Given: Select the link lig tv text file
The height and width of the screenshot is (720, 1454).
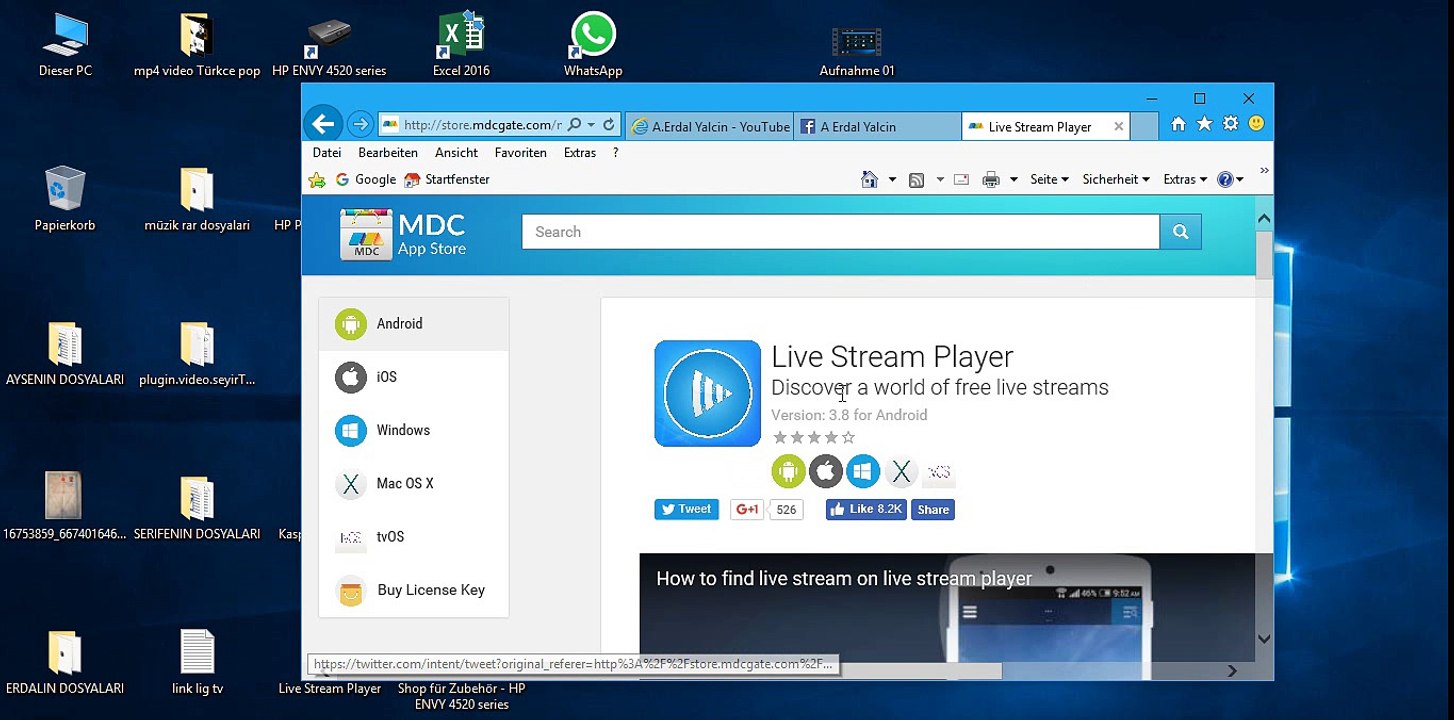Looking at the screenshot, I should click(197, 662).
